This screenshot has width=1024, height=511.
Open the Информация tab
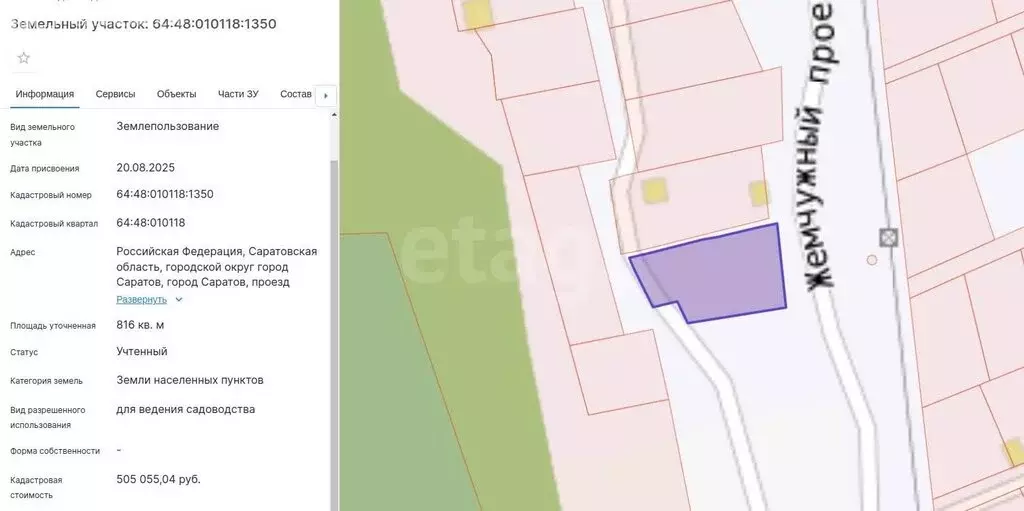pos(44,94)
